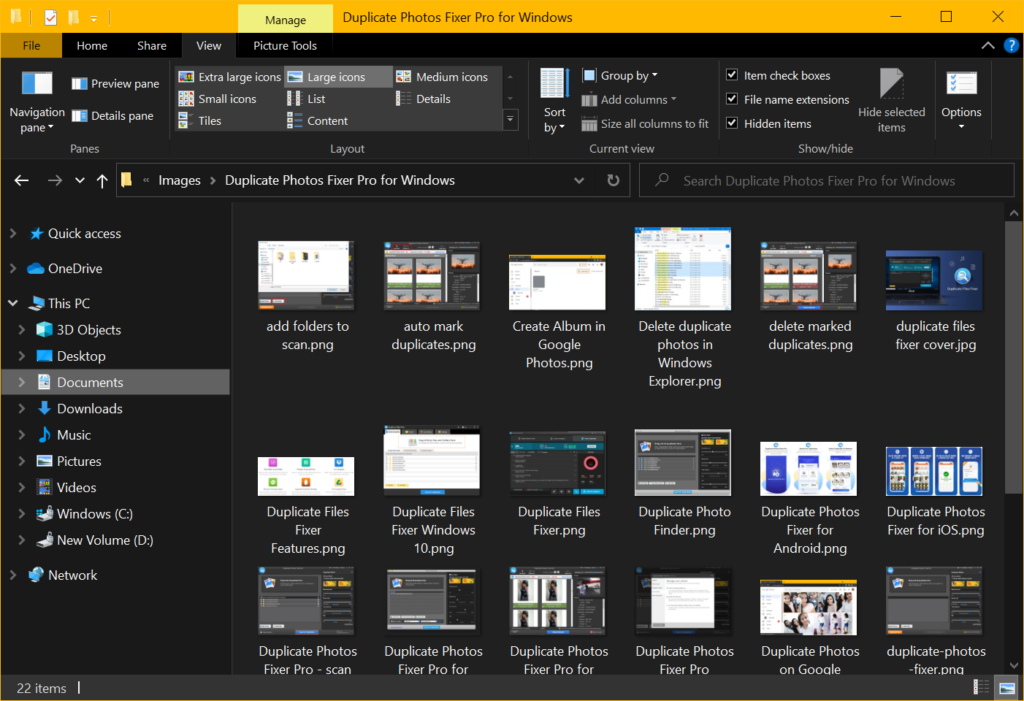
Task: Collapse the This PC tree node
Action: (13, 303)
